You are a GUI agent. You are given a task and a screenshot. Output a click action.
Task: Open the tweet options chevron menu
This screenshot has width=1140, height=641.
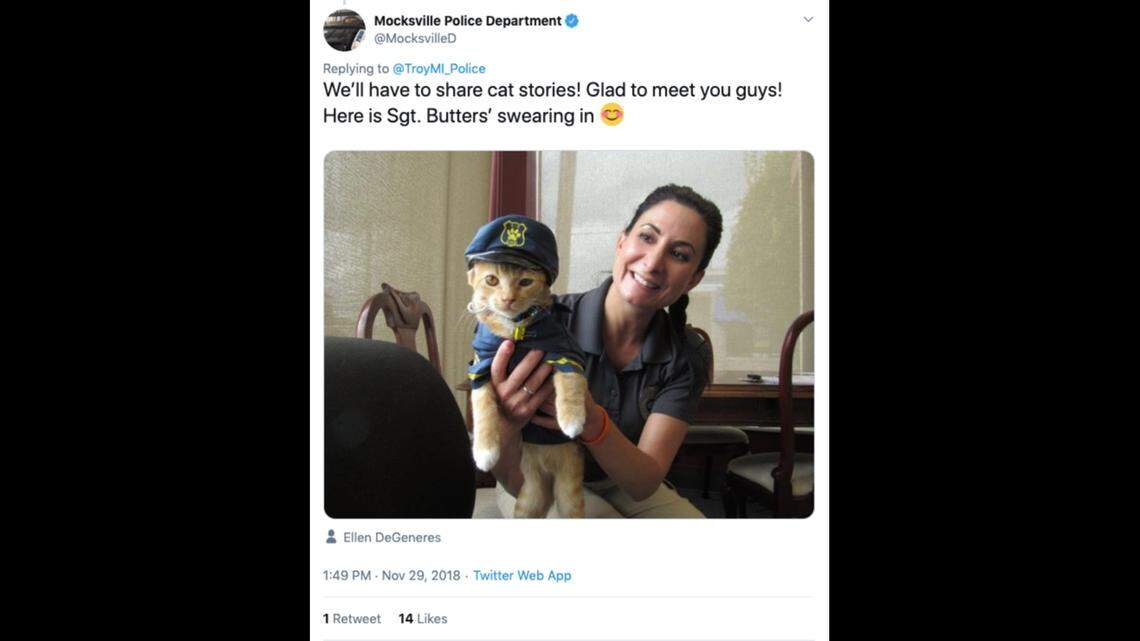click(x=808, y=20)
